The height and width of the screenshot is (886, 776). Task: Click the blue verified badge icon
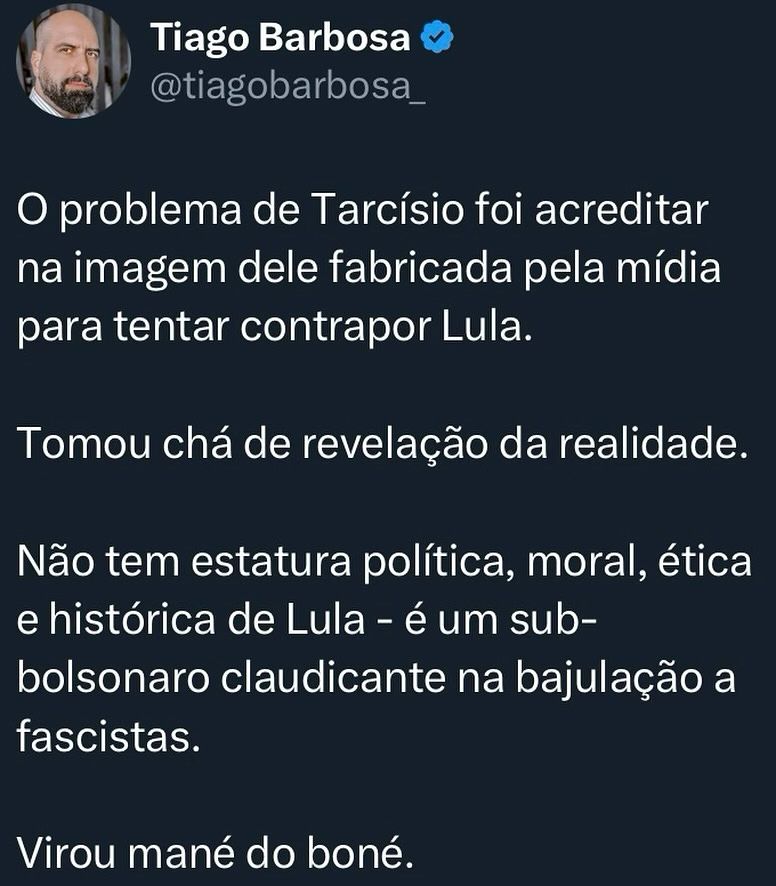coord(437,37)
